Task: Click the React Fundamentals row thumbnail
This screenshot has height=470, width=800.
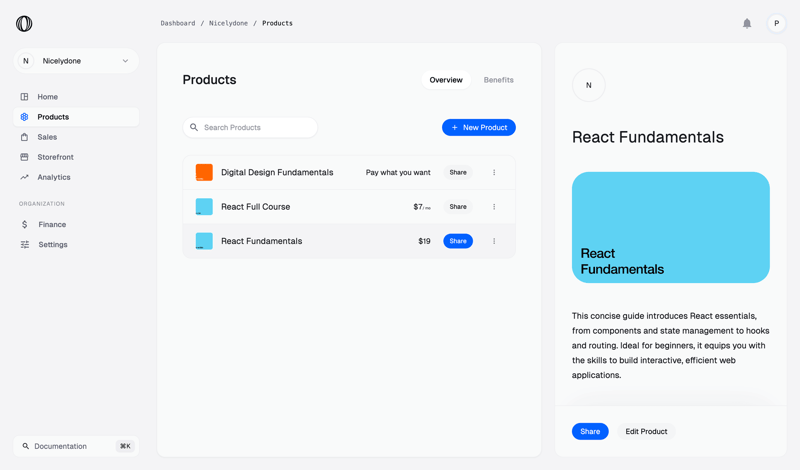Action: point(204,241)
